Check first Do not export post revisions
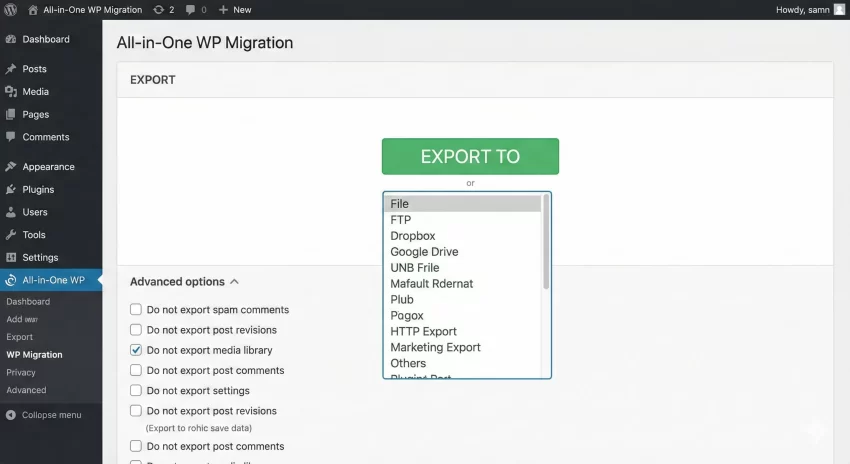 pyautogui.click(x=136, y=330)
